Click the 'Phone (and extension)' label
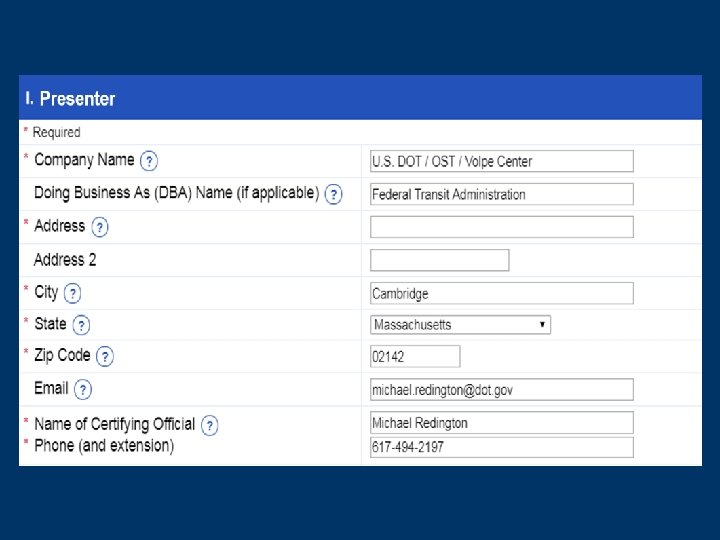This screenshot has width=720, height=540. coord(104,446)
